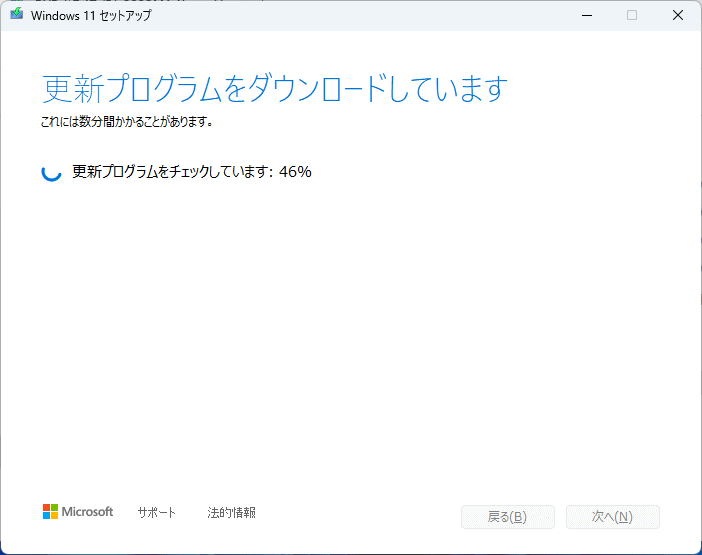This screenshot has width=702, height=555.
Task: Close the Windows 11 setup window
Action: click(678, 15)
